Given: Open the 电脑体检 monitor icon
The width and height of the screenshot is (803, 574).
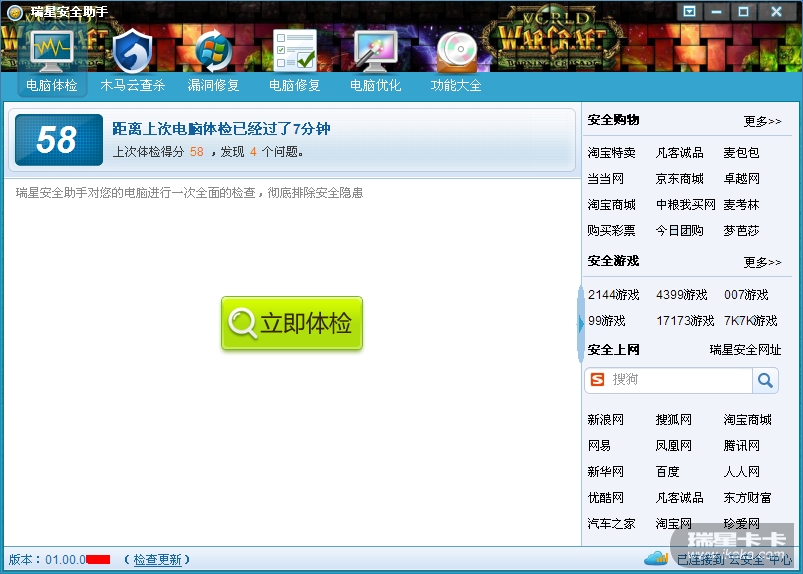Looking at the screenshot, I should [52, 51].
